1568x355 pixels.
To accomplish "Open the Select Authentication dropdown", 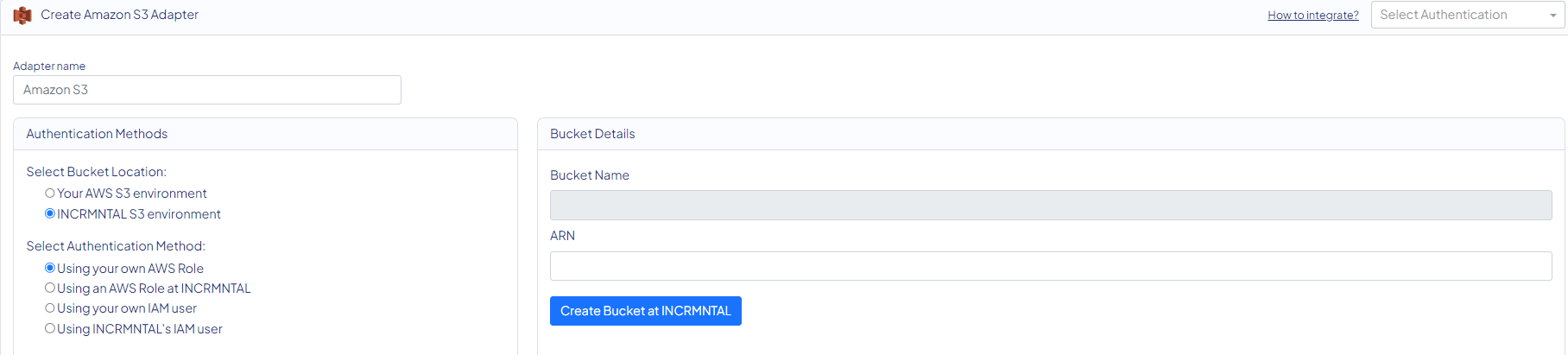I will point(1459,15).
